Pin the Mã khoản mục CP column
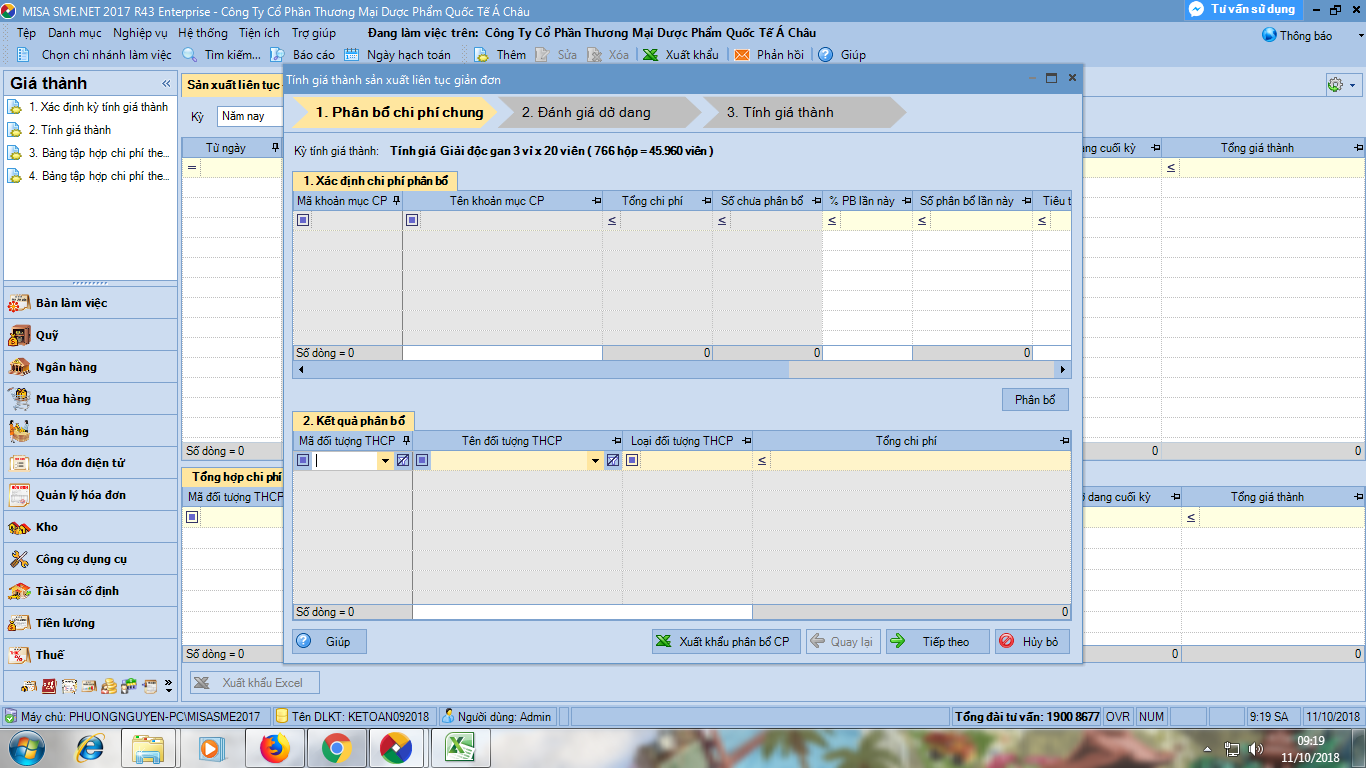This screenshot has height=768, width=1366. 396,201
